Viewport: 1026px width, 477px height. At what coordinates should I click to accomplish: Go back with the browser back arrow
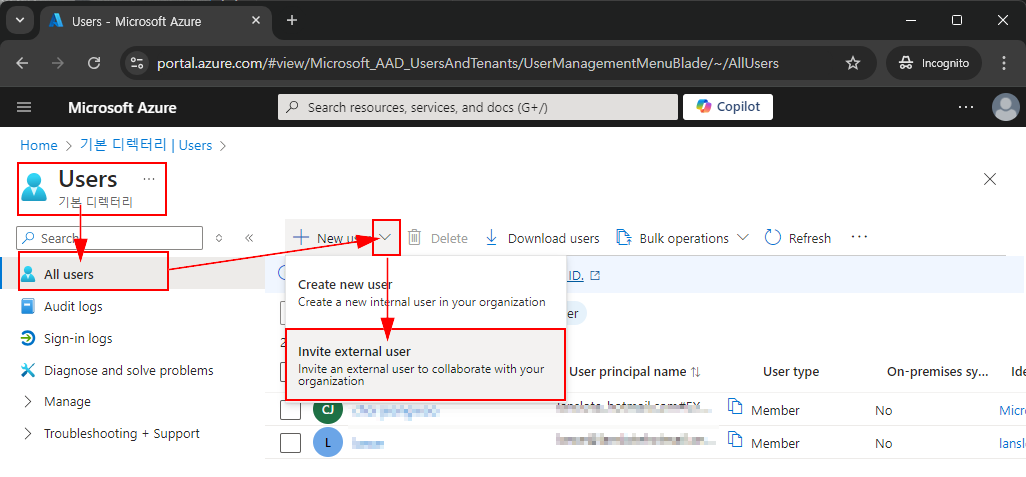coord(22,63)
